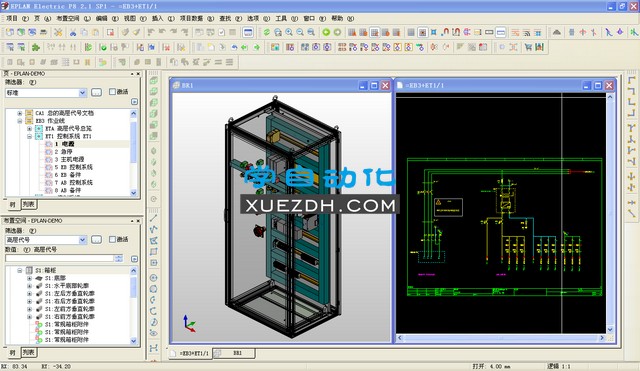This screenshot has height=371, width=640.
Task: Click the red magnet snap icon
Action: (445, 32)
